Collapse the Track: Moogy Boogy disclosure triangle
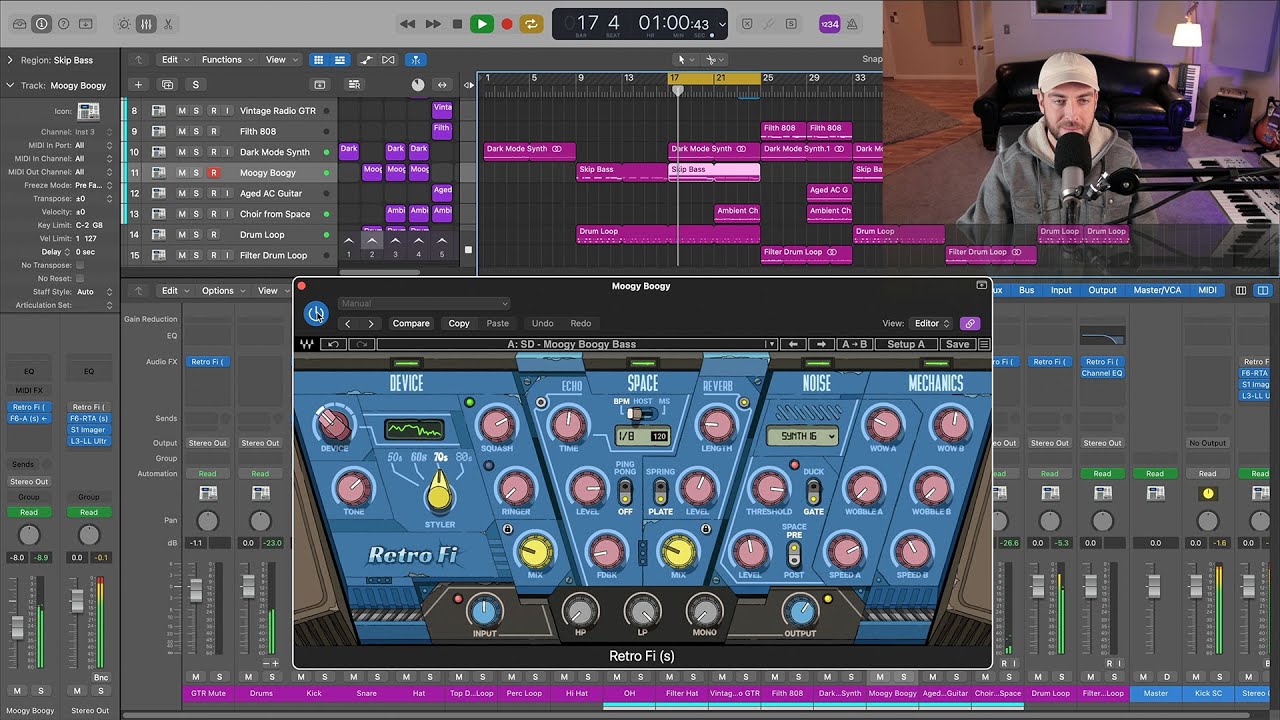This screenshot has height=720, width=1280. [10, 86]
